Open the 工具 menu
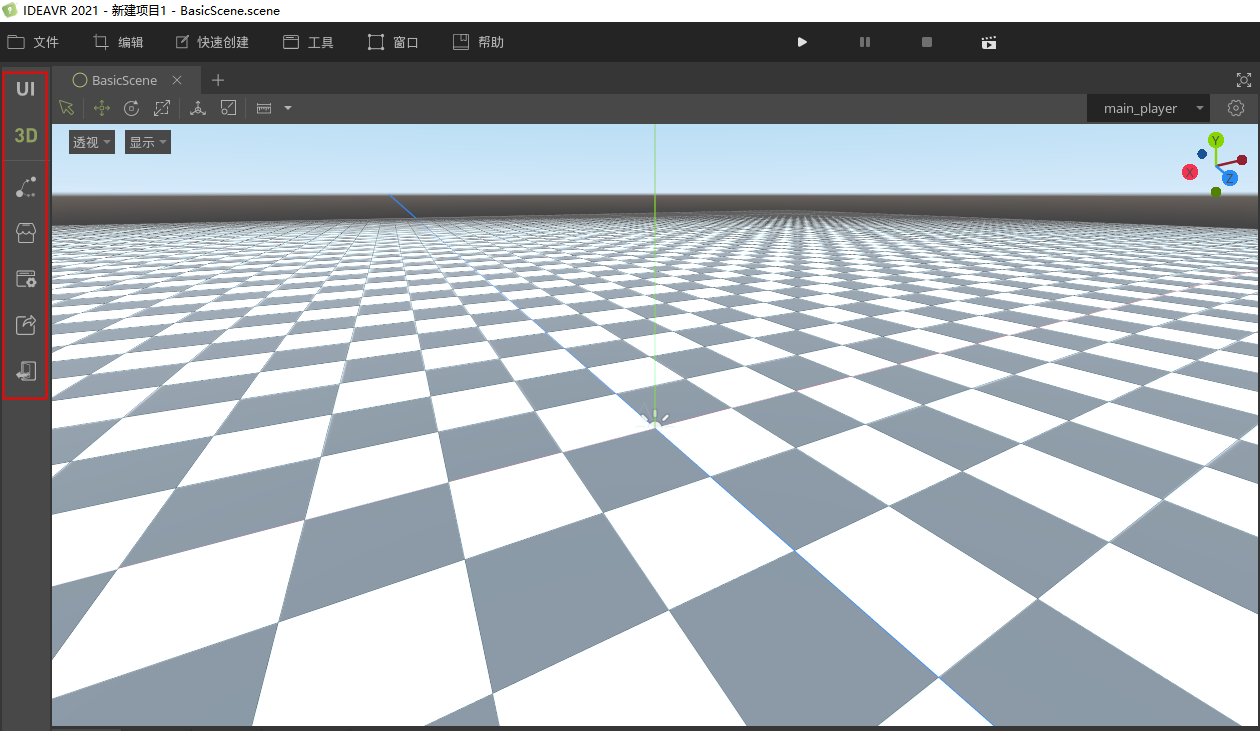The height and width of the screenshot is (731, 1260). click(x=308, y=42)
